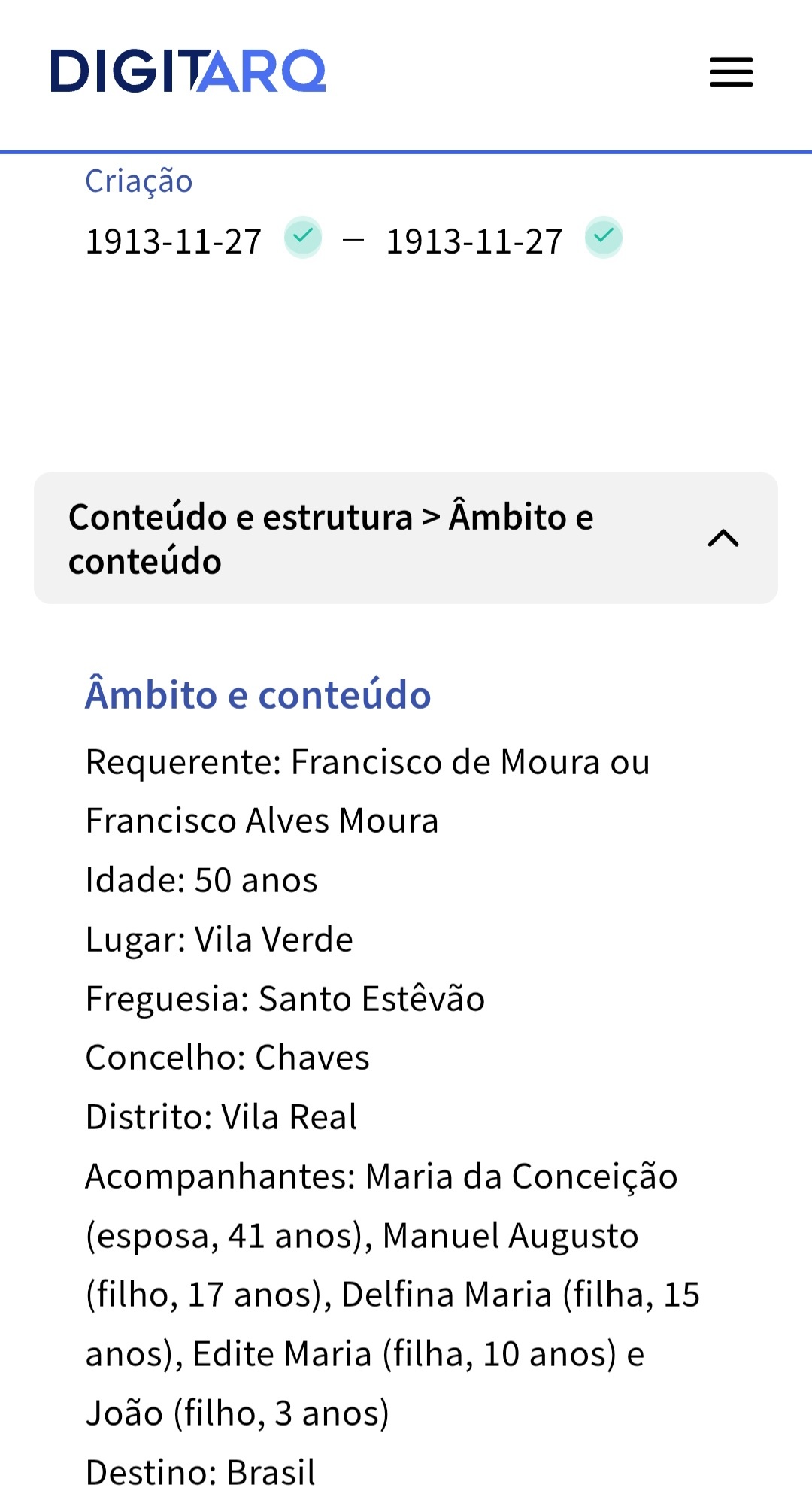Image resolution: width=812 pixels, height=1509 pixels.
Task: Click the Conteúdo e estrutura section header
Action: coord(331,539)
